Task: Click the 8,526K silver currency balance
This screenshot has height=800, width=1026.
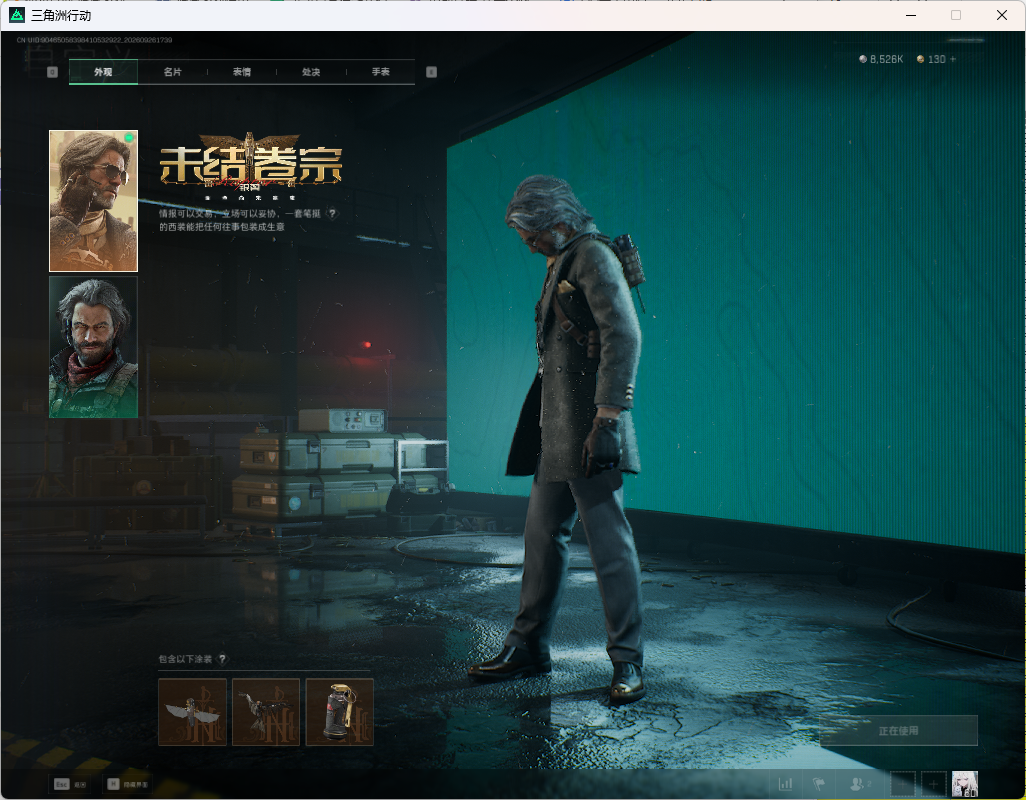Action: (881, 59)
